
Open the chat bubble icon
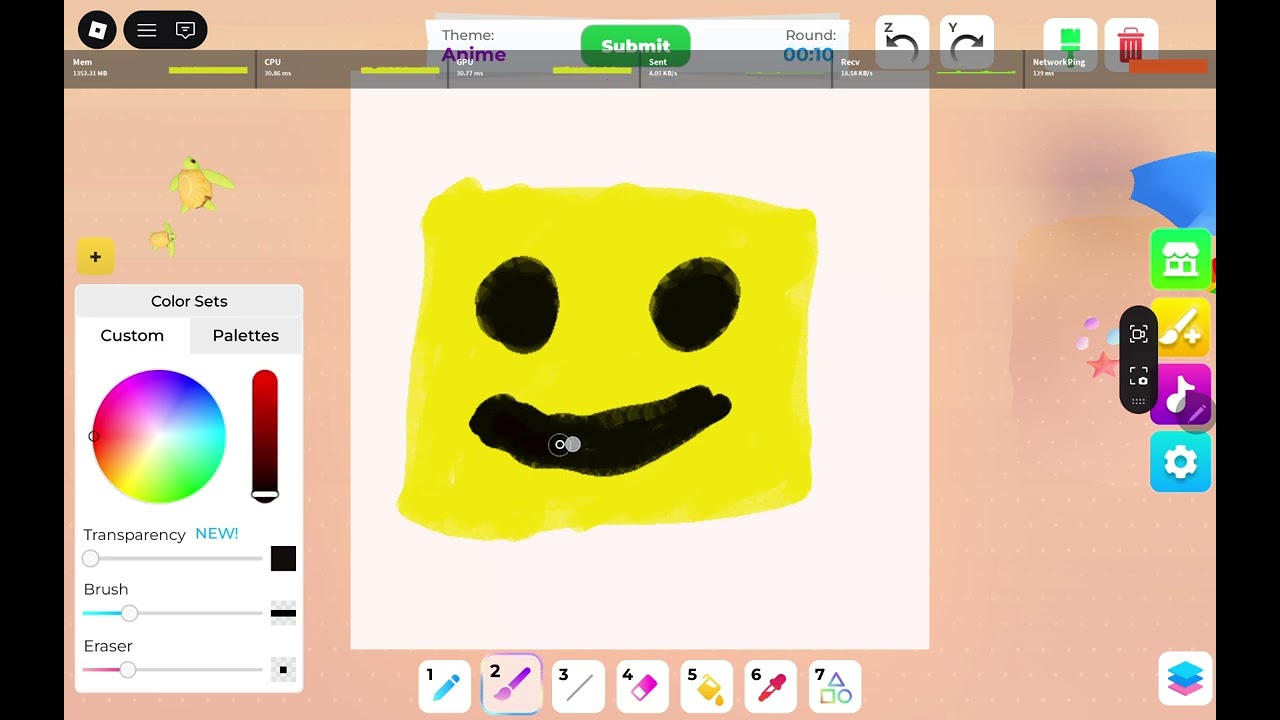click(x=185, y=30)
